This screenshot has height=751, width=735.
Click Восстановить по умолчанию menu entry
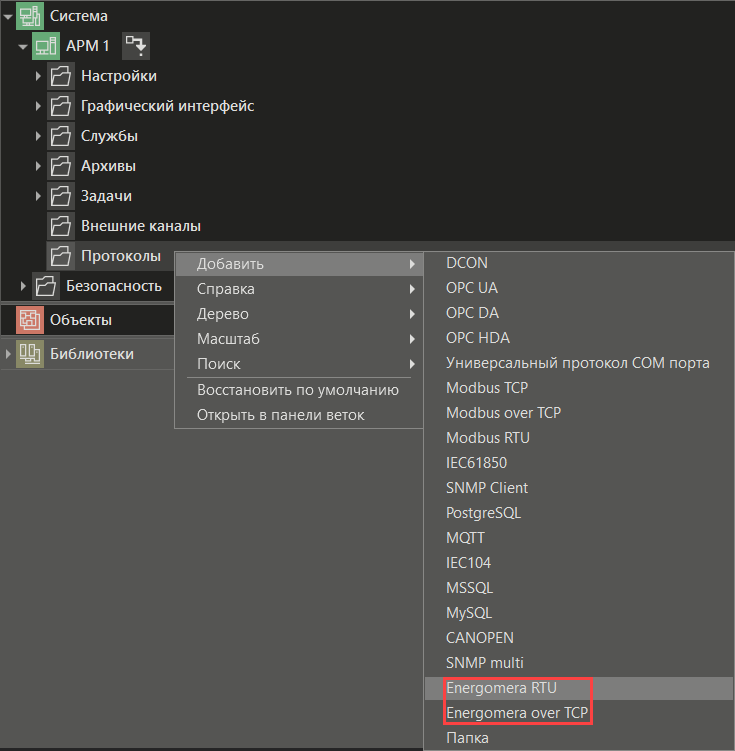click(298, 390)
